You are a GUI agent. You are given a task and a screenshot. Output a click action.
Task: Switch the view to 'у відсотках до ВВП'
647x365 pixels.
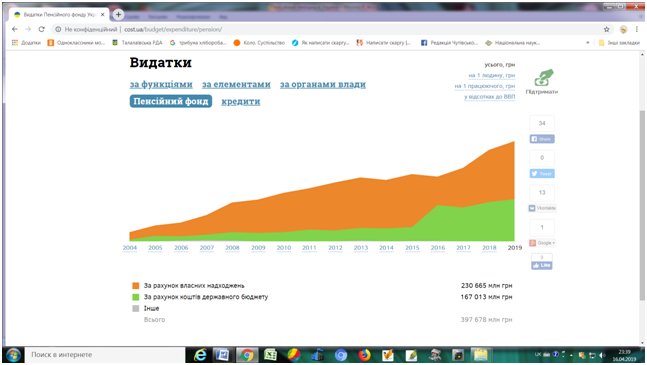point(489,97)
